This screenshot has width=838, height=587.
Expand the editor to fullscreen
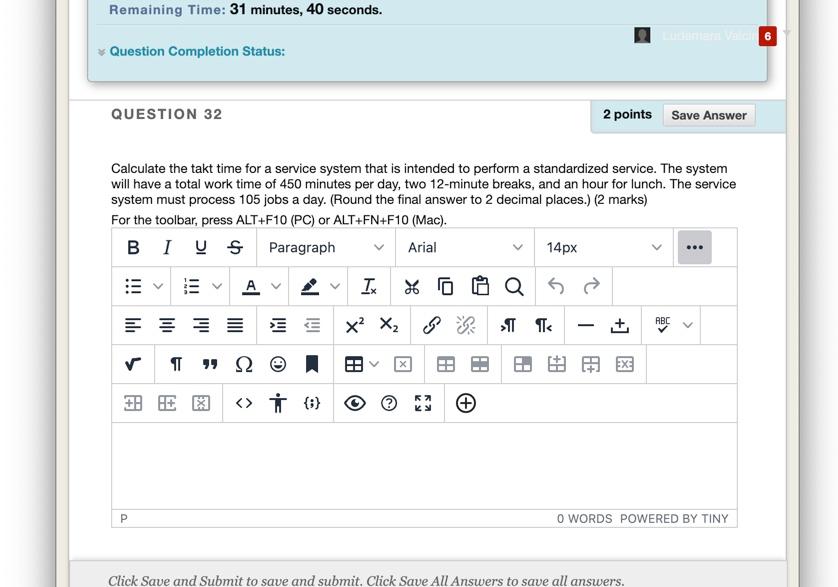[422, 403]
